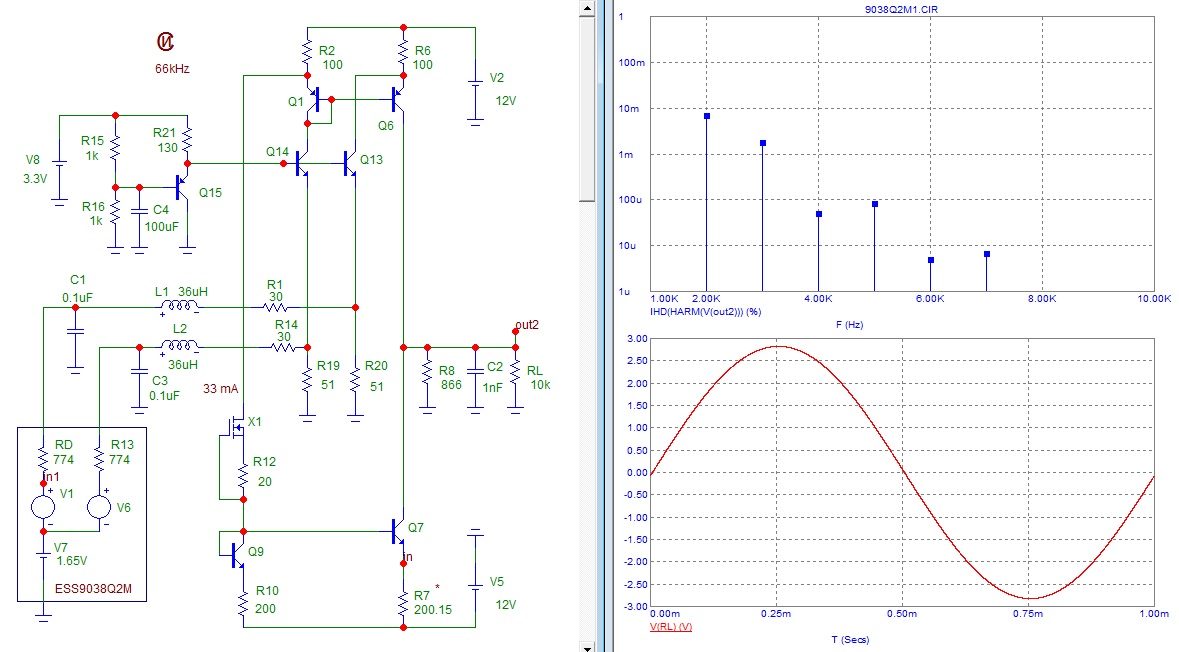Click the schematic scrollbar up arrow
The width and height of the screenshot is (1179, 652).
pyautogui.click(x=587, y=7)
